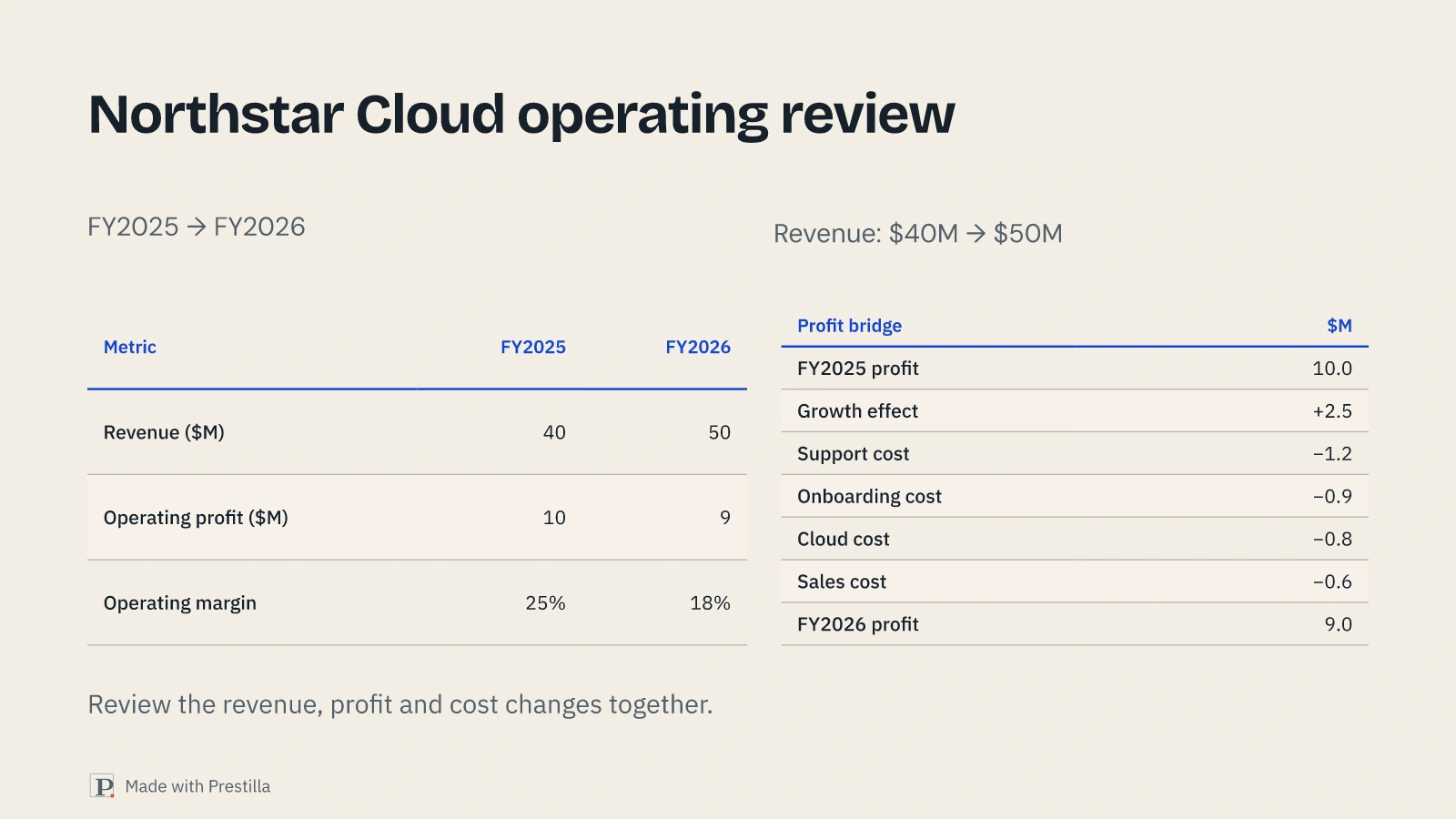Click Revenue FY2026 value 50
Screen dimensions: 1456x819
click(719, 432)
